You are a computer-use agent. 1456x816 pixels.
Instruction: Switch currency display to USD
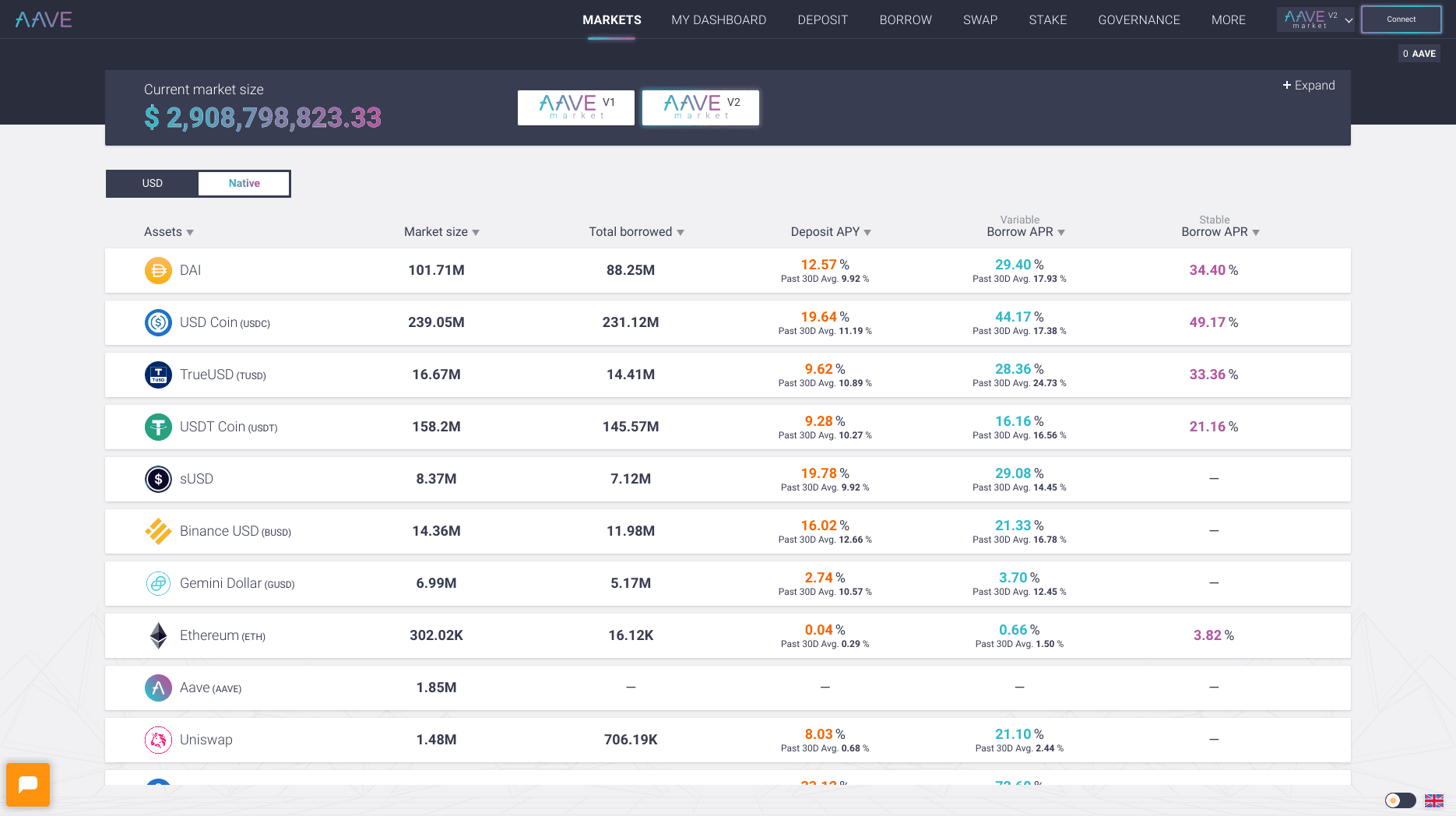click(153, 184)
